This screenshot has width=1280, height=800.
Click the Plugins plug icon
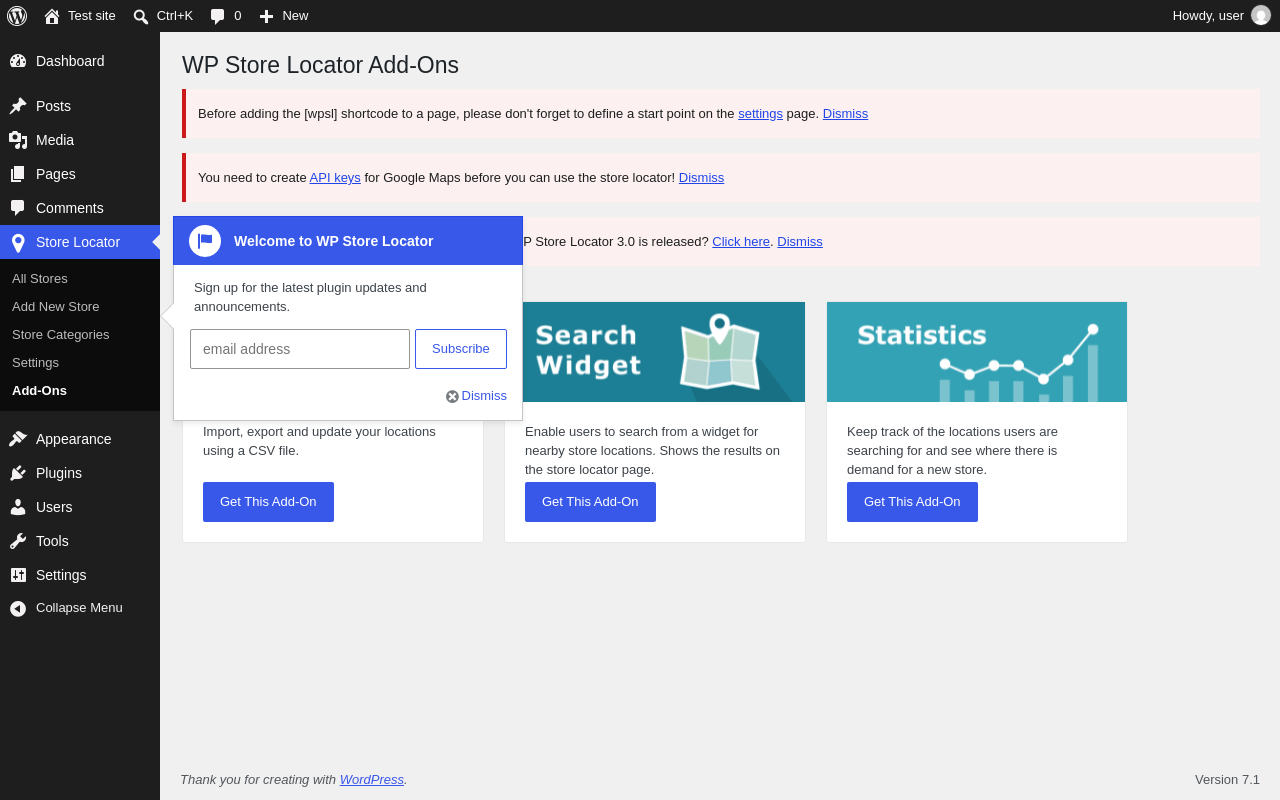click(x=18, y=473)
